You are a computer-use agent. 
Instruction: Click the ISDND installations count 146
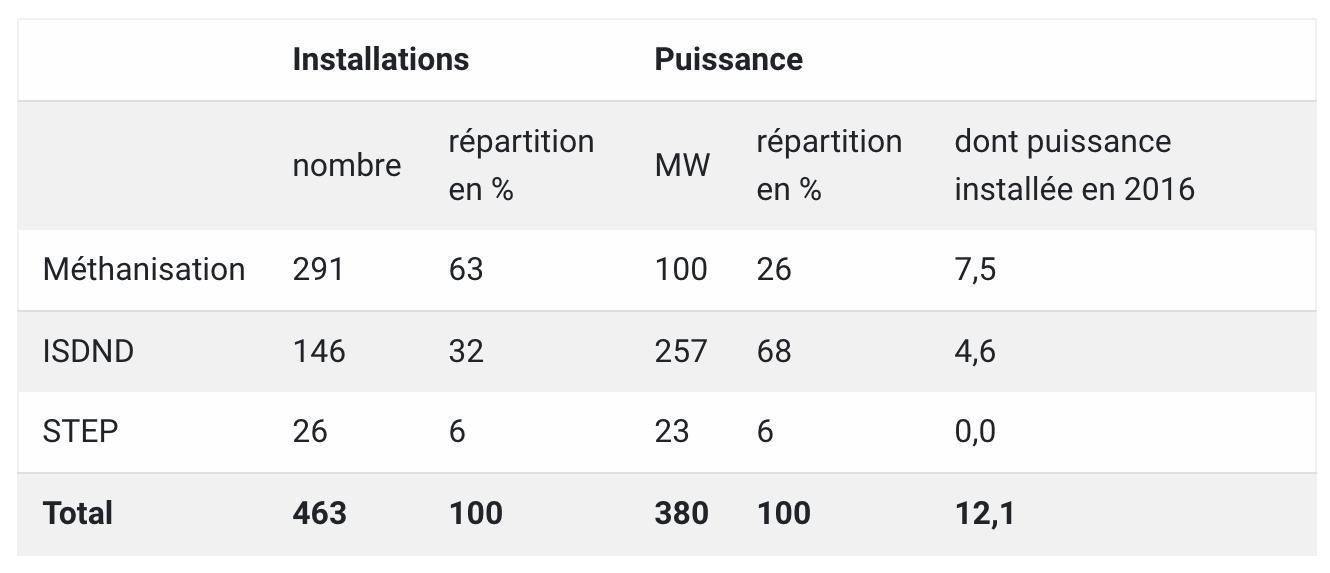[318, 351]
